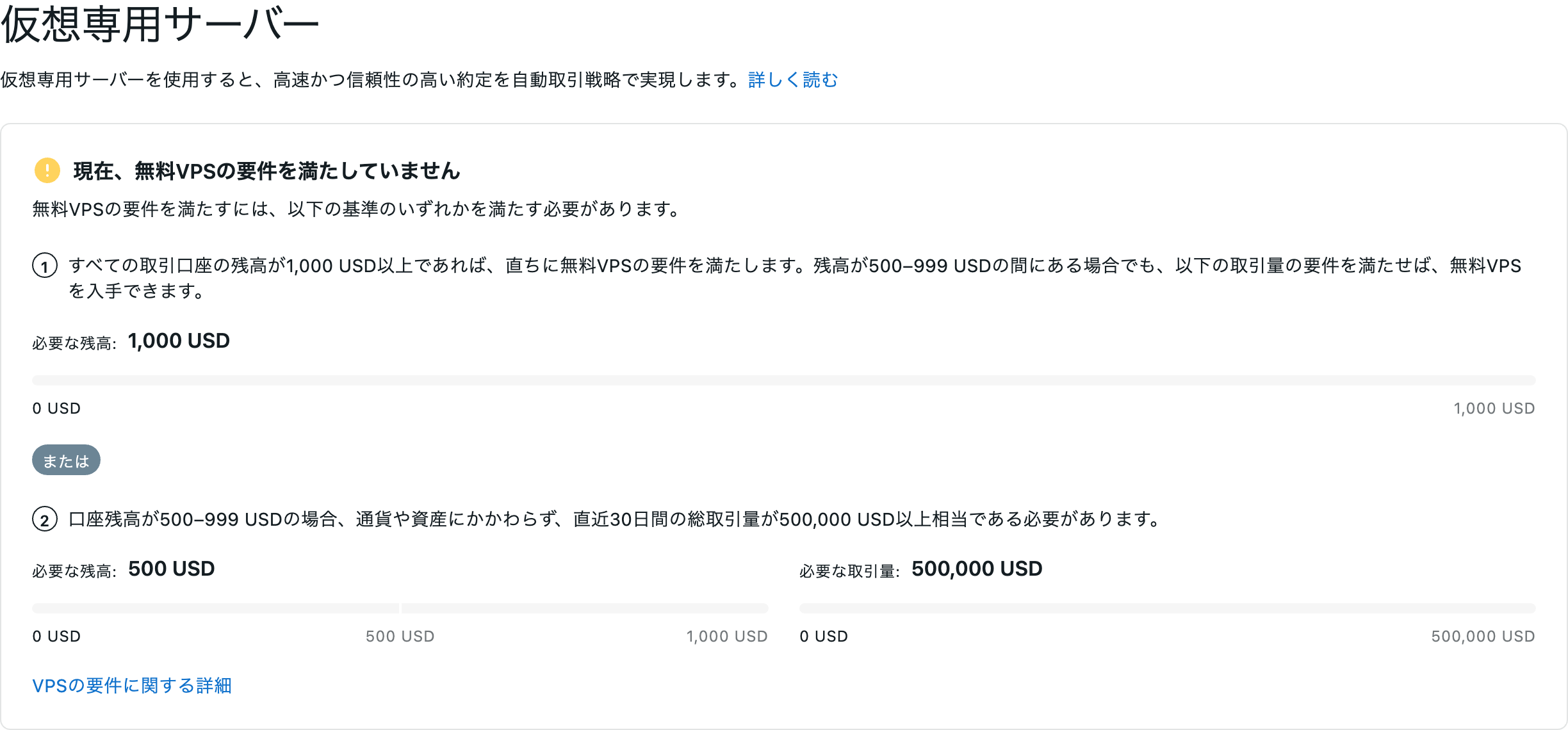
Task: Click the bold 500 USD required balance value
Action: (171, 569)
